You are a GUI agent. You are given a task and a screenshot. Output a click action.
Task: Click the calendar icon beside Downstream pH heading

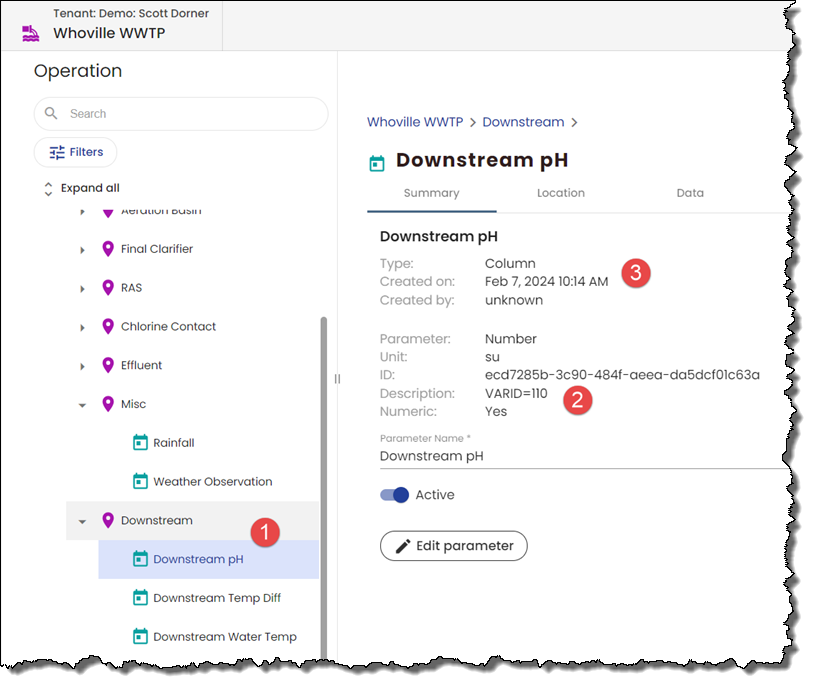377,163
